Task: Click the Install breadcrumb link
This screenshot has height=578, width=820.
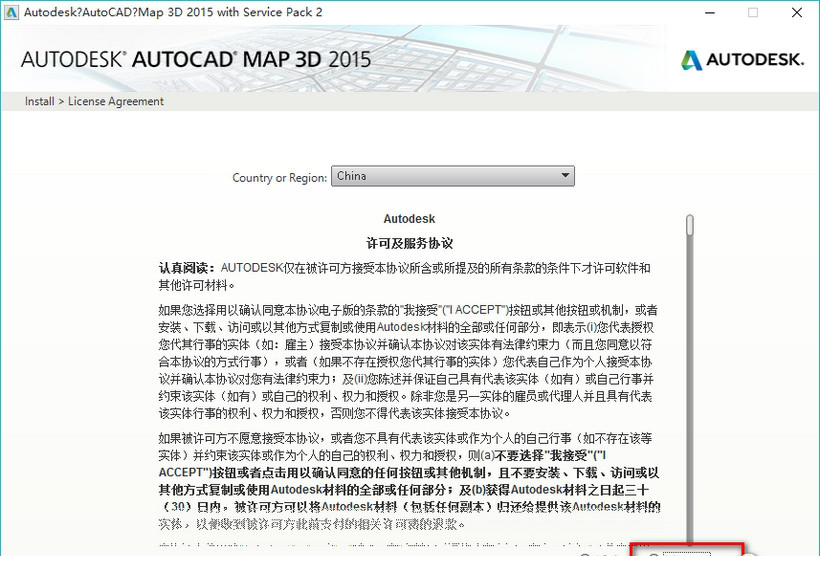Action: click(x=39, y=101)
